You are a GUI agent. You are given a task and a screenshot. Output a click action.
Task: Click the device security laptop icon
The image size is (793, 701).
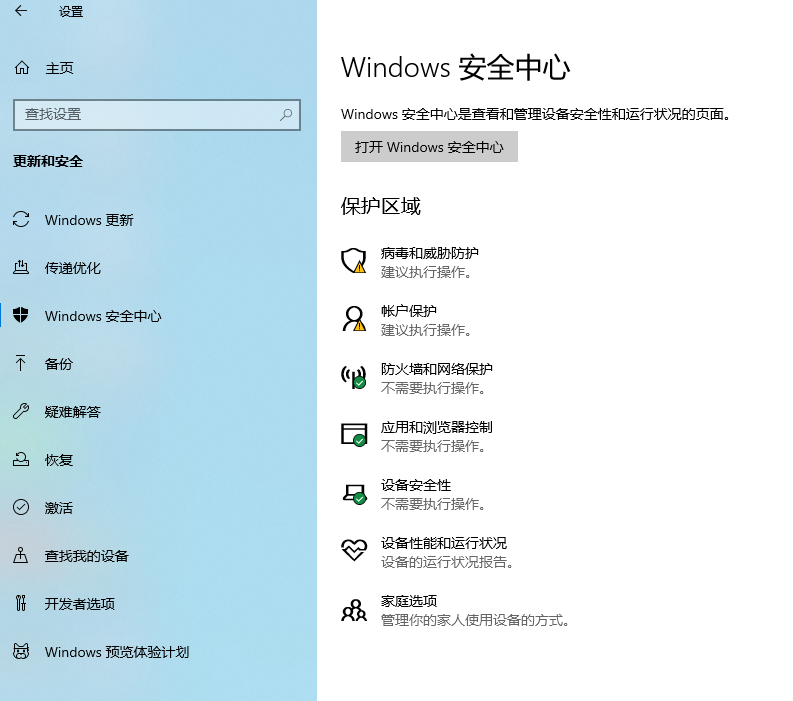[x=354, y=493]
